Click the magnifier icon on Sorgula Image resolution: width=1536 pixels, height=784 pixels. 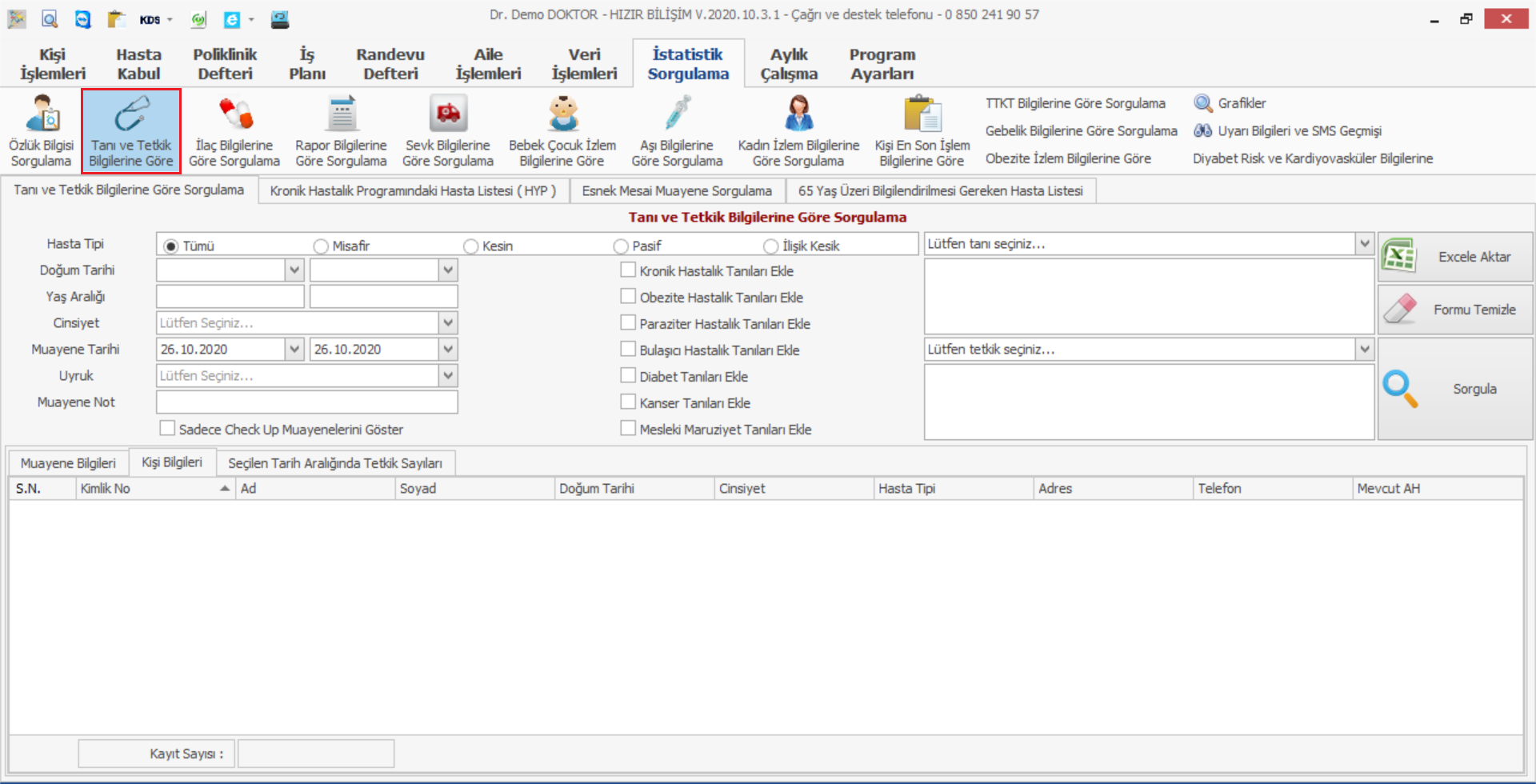point(1400,389)
